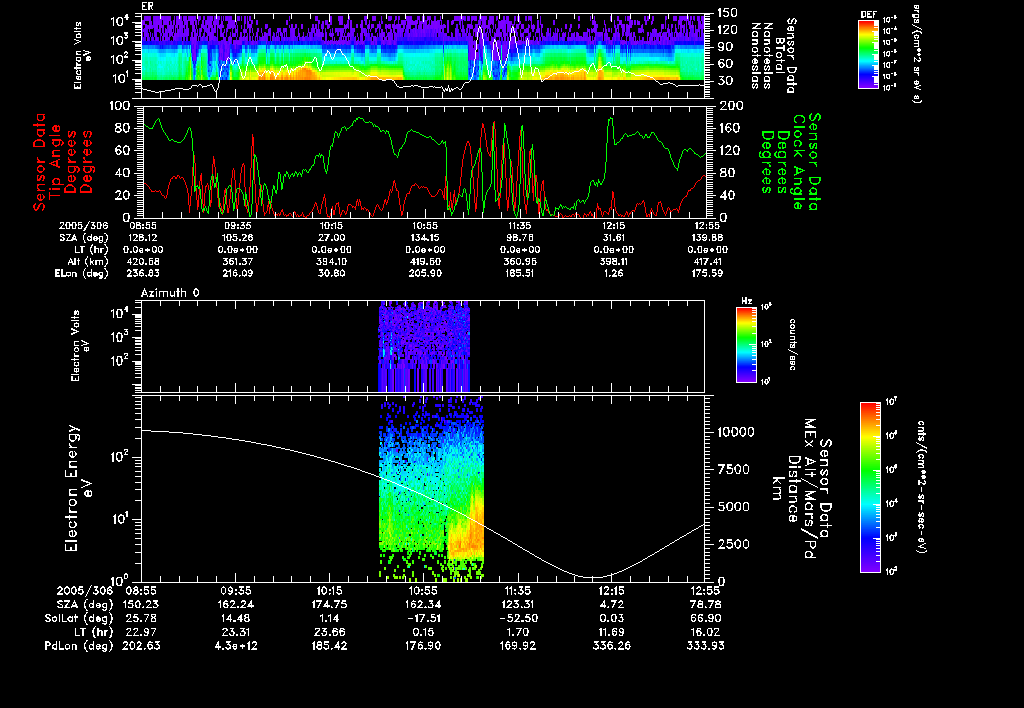Click the local time value 16.02
The image size is (1024, 708).
705,632
